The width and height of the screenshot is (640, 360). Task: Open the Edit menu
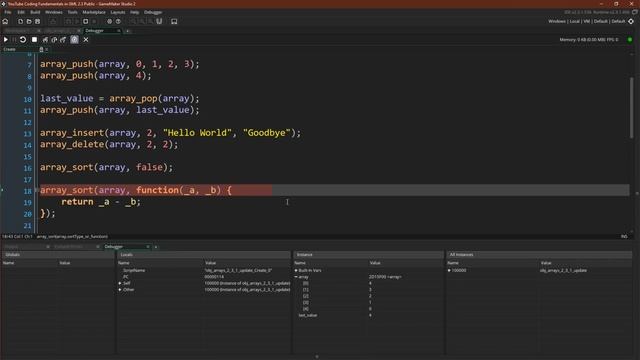click(x=21, y=12)
